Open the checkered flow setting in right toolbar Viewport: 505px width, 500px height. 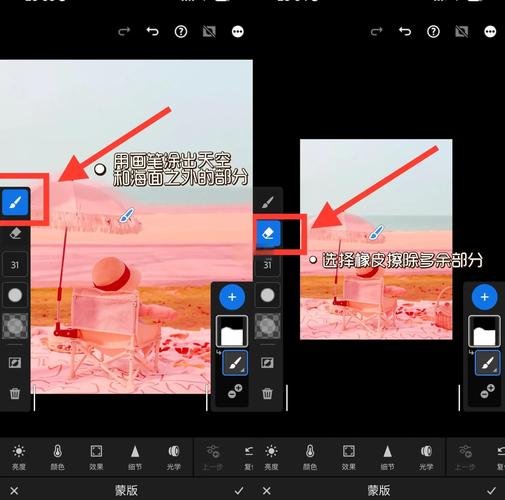tap(267, 326)
